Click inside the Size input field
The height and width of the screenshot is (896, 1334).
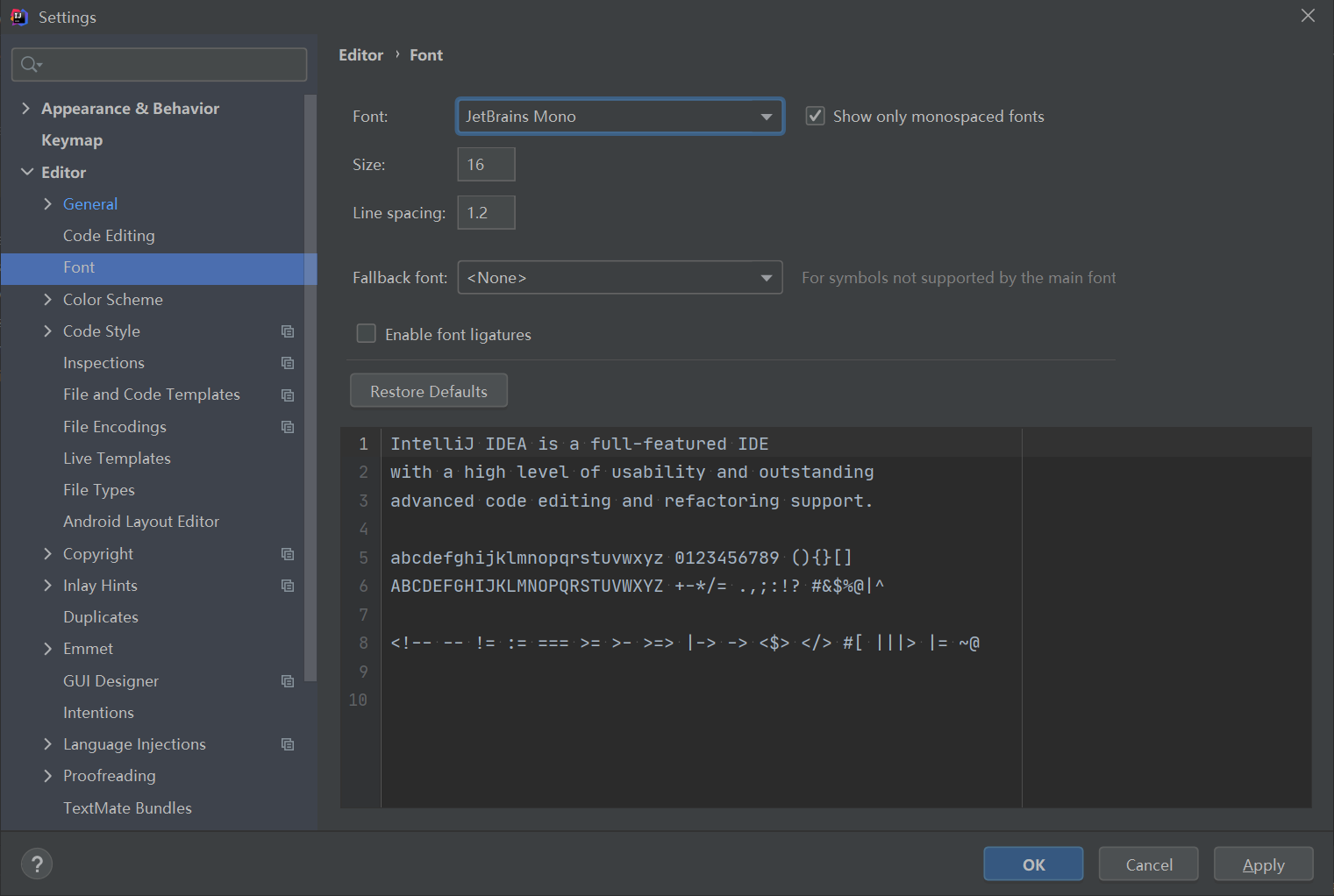click(485, 164)
